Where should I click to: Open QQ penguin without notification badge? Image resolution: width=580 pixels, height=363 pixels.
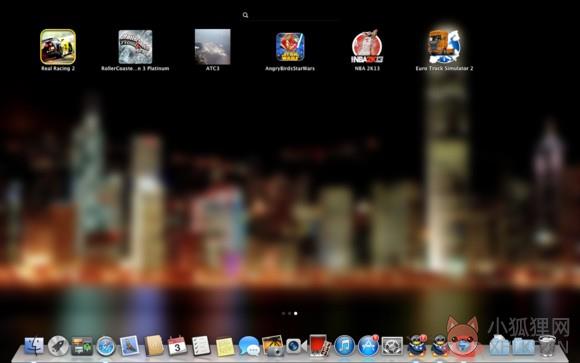pyautogui.click(x=439, y=346)
